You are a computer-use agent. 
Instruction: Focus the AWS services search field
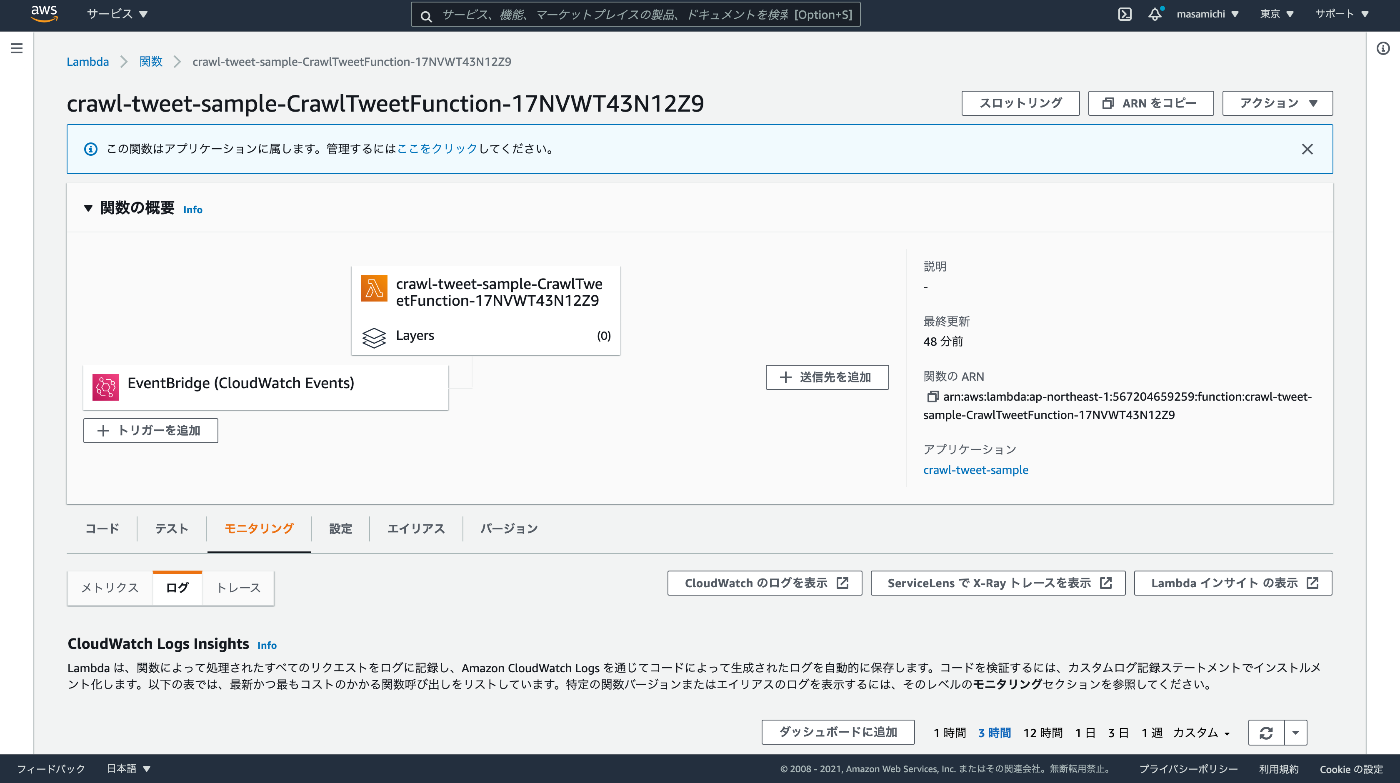tap(636, 15)
